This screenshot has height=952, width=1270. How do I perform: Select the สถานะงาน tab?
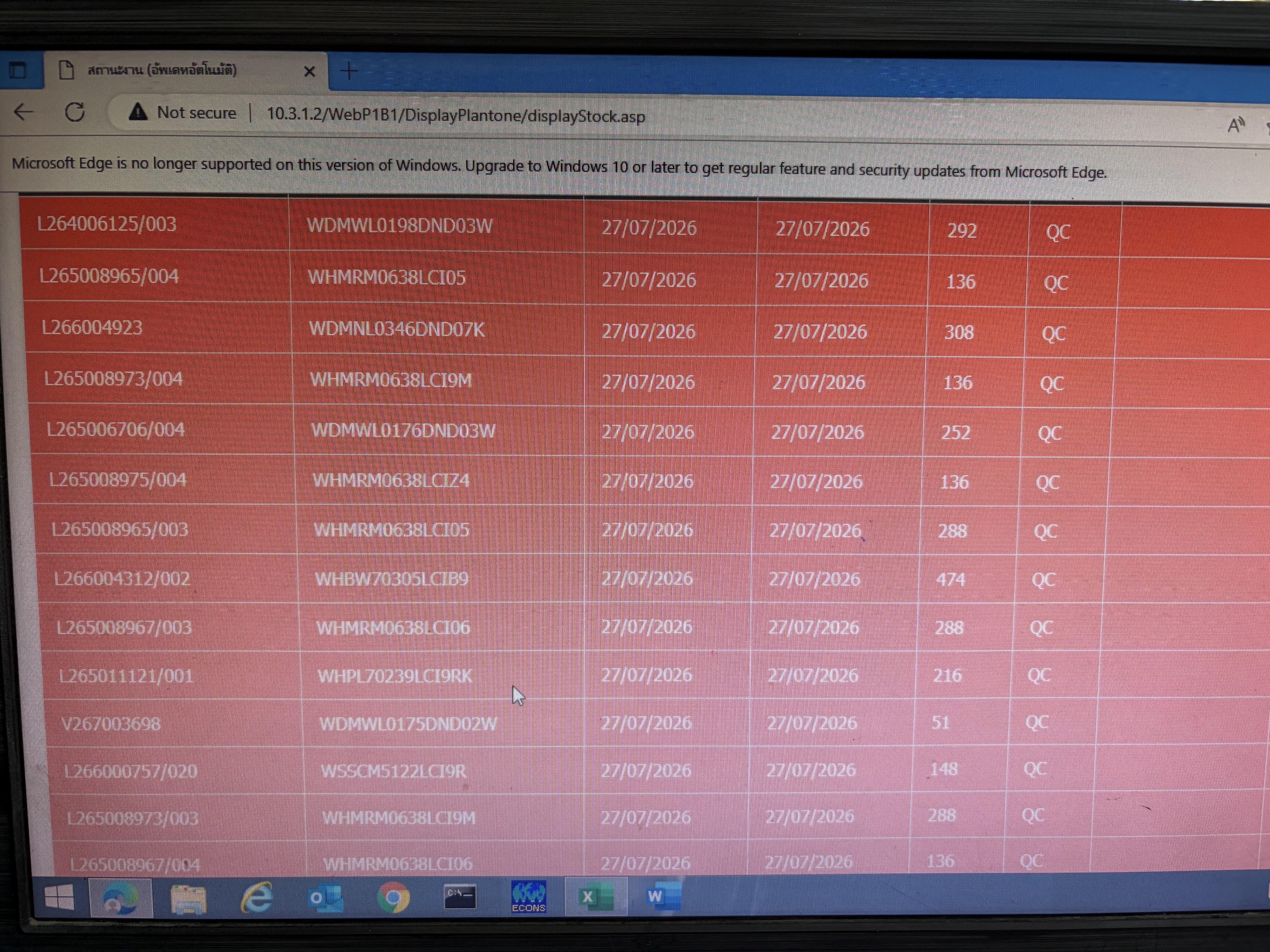point(187,71)
